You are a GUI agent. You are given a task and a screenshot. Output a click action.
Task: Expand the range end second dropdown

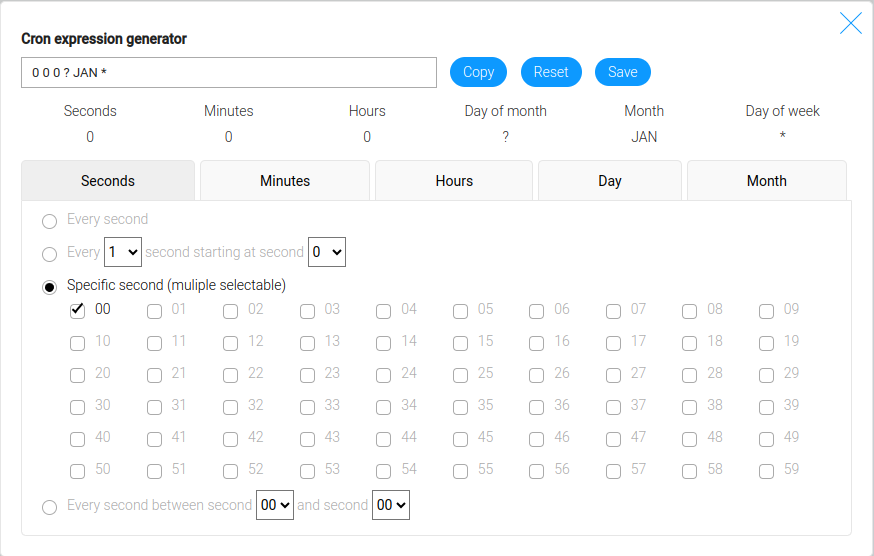[391, 506]
